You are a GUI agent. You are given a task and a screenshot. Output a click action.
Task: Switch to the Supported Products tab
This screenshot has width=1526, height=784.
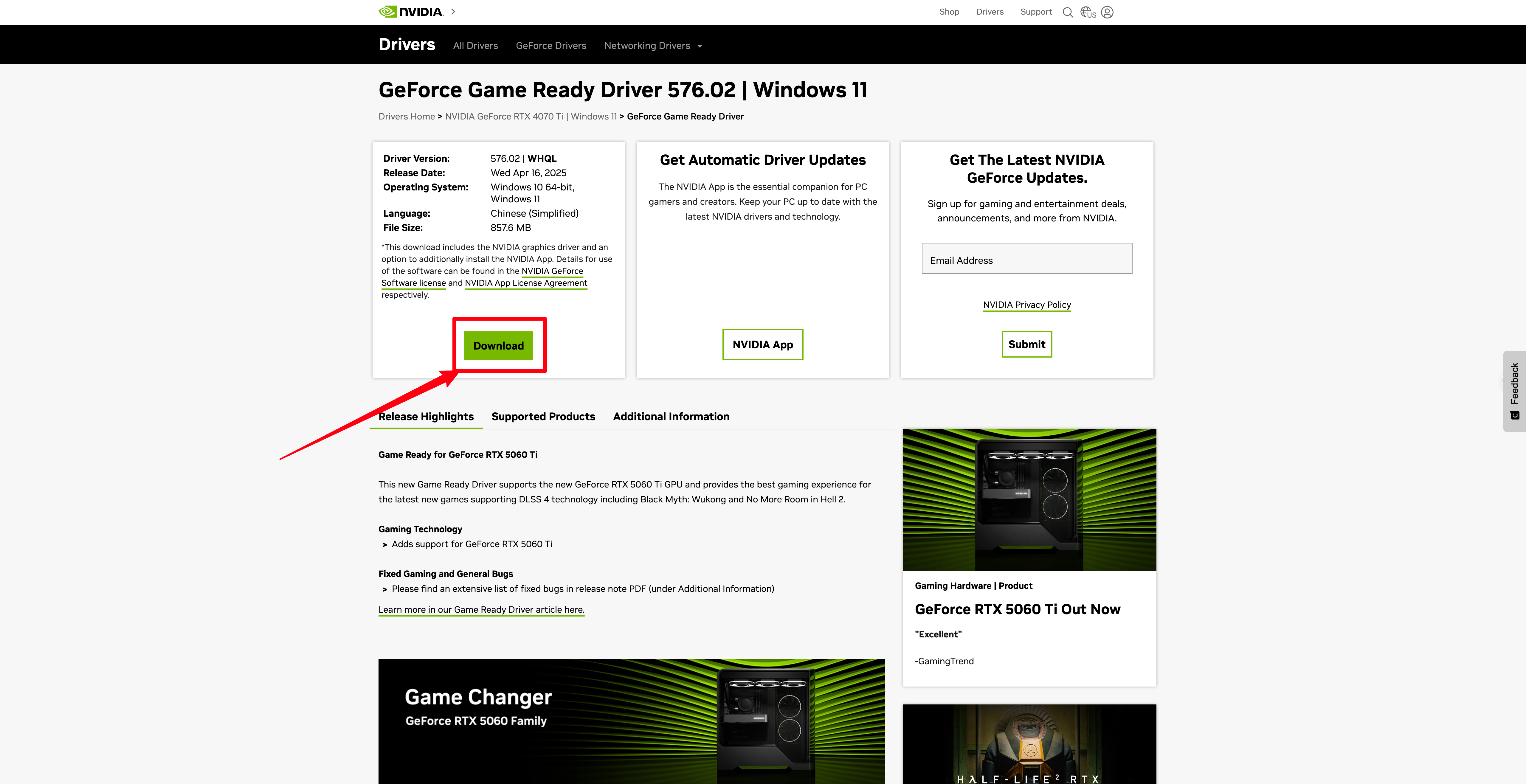tap(543, 417)
